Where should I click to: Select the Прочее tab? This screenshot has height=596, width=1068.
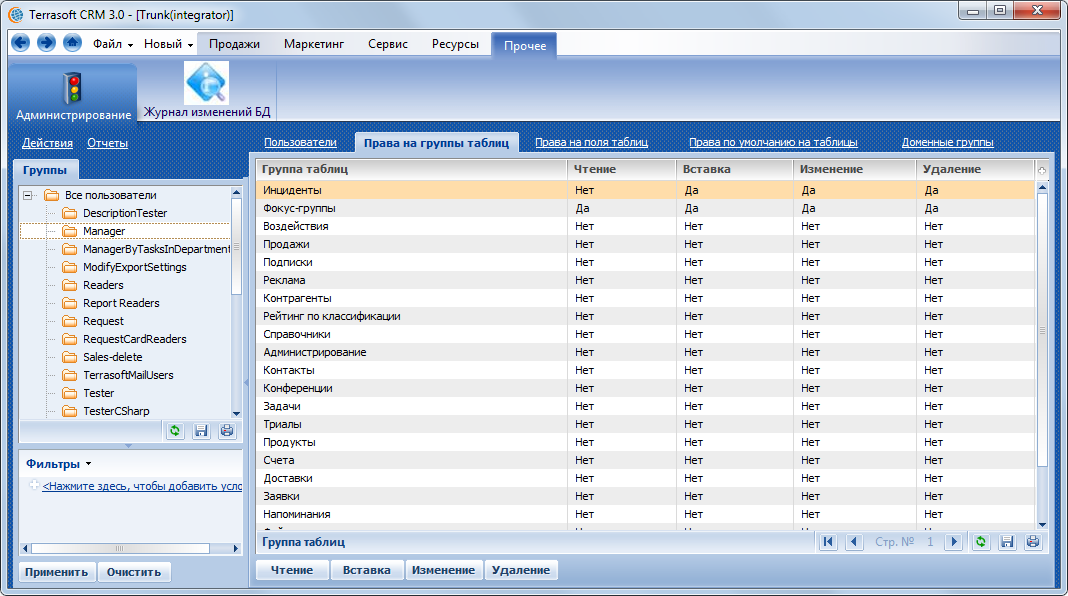click(525, 46)
